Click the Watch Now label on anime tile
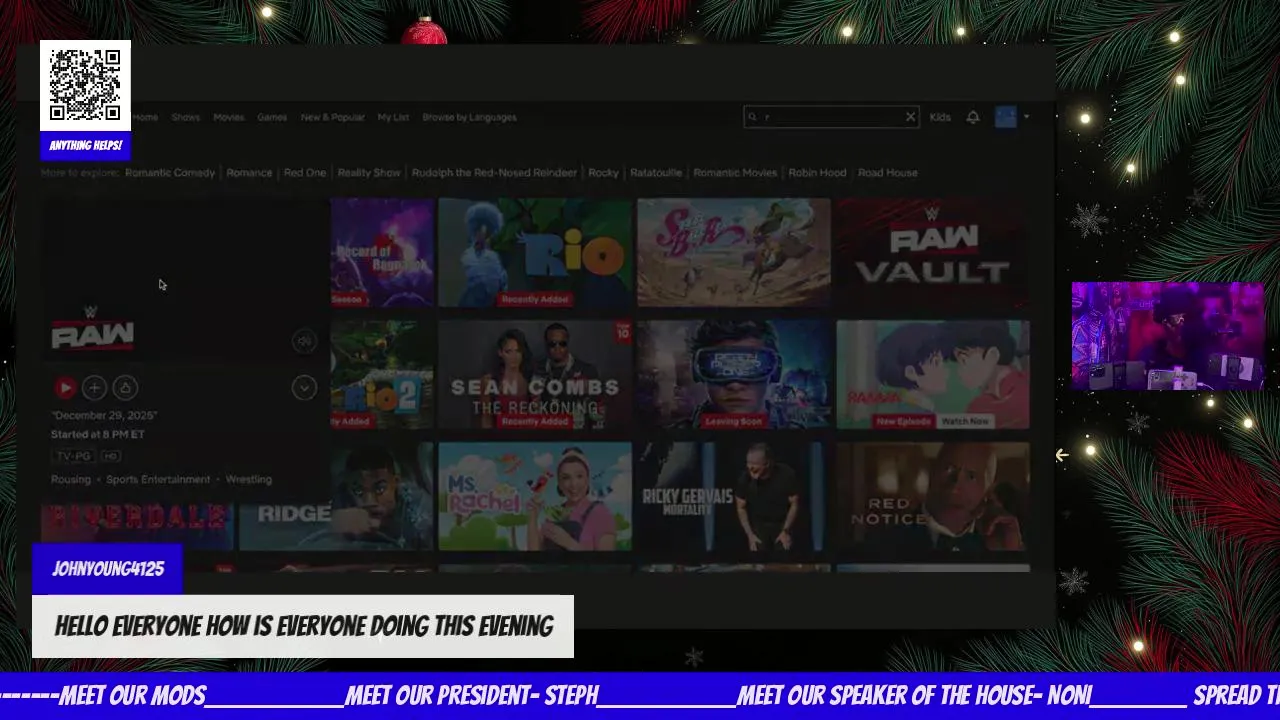 (x=965, y=421)
